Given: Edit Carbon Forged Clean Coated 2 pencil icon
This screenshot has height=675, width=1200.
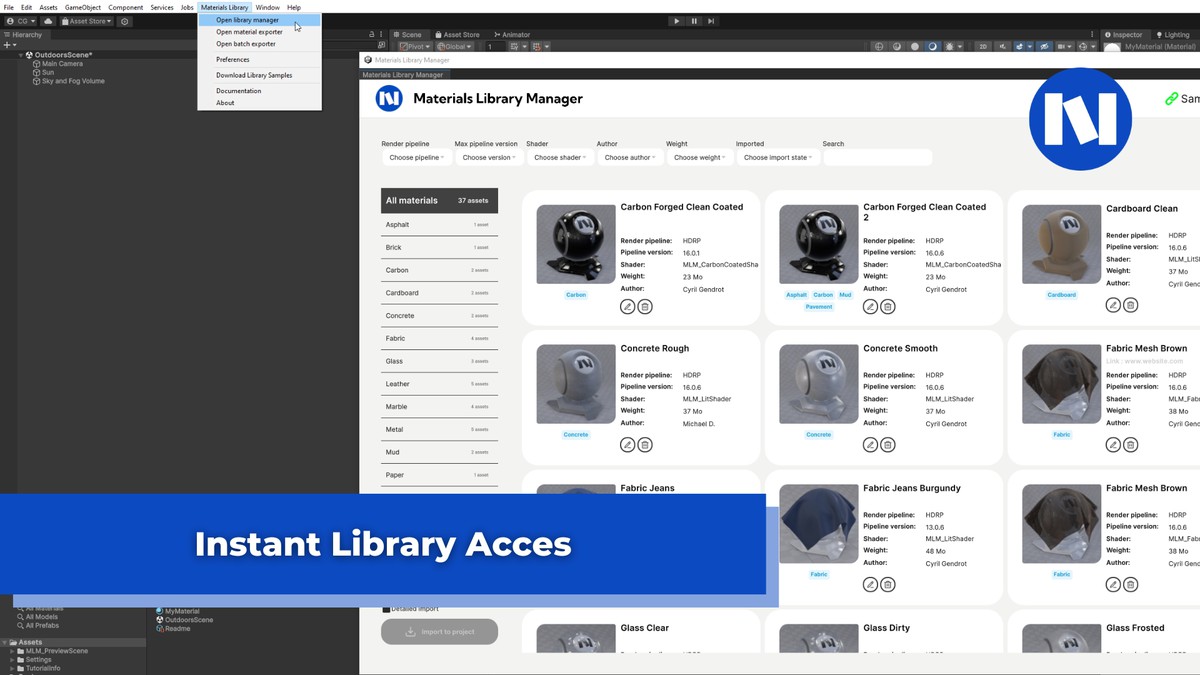Looking at the screenshot, I should coord(871,306).
